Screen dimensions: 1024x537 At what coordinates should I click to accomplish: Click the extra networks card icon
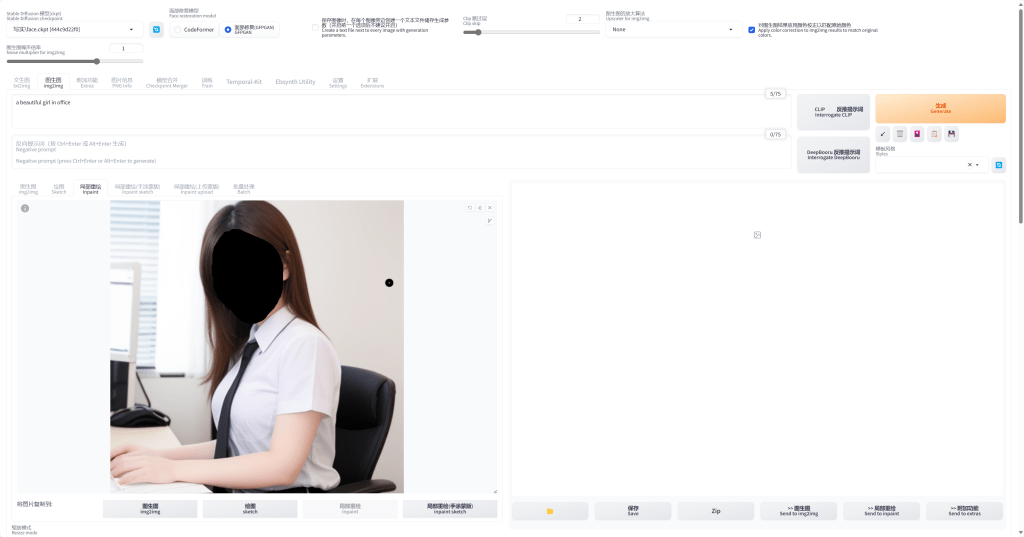[917, 134]
